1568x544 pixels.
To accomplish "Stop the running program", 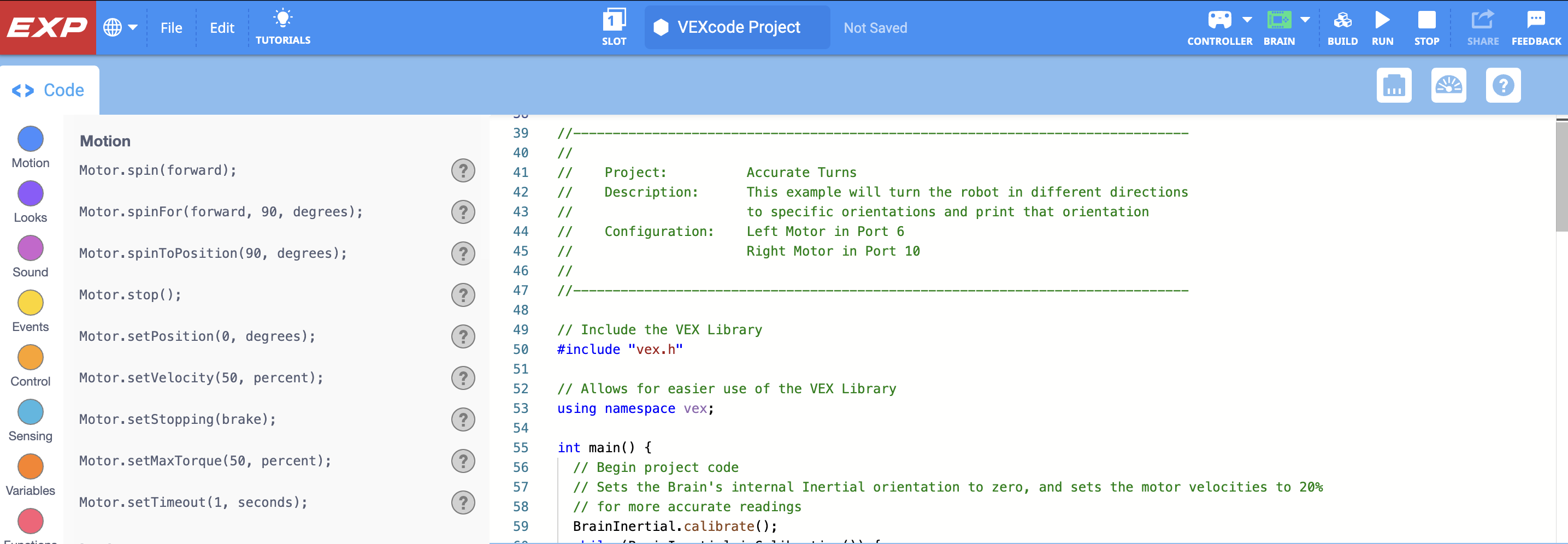I will pos(1427,26).
